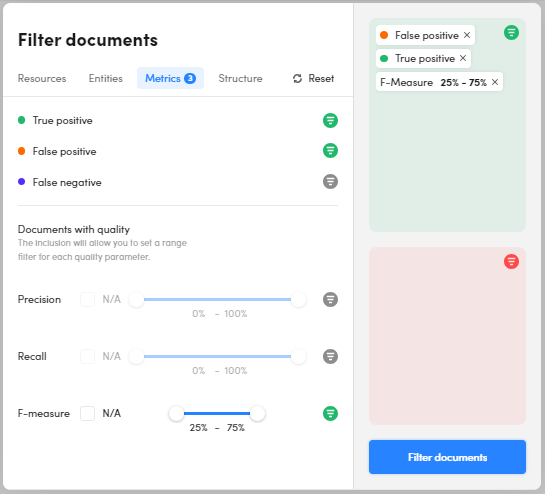Remove the F-Measure 25% - 75% chip
The height and width of the screenshot is (494, 545).
(x=495, y=82)
